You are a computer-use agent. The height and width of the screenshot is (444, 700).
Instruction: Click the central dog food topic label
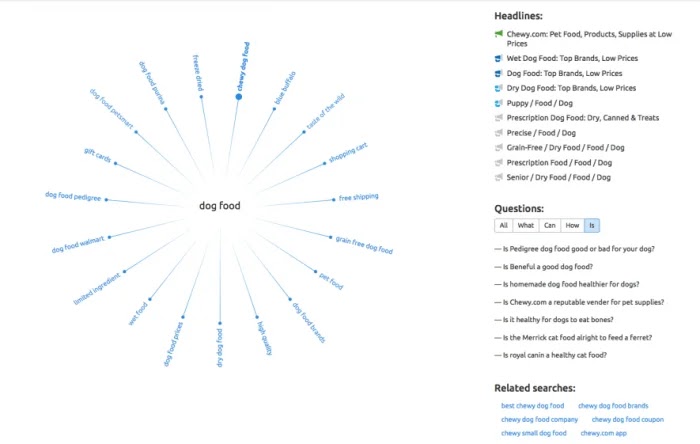click(220, 206)
